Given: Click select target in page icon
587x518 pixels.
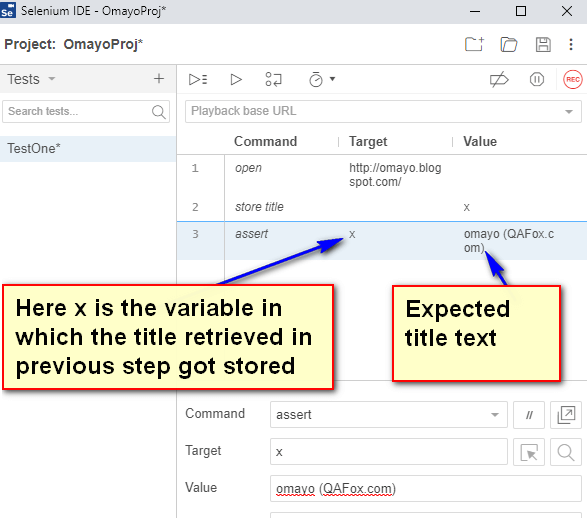Looking at the screenshot, I should (529, 452).
